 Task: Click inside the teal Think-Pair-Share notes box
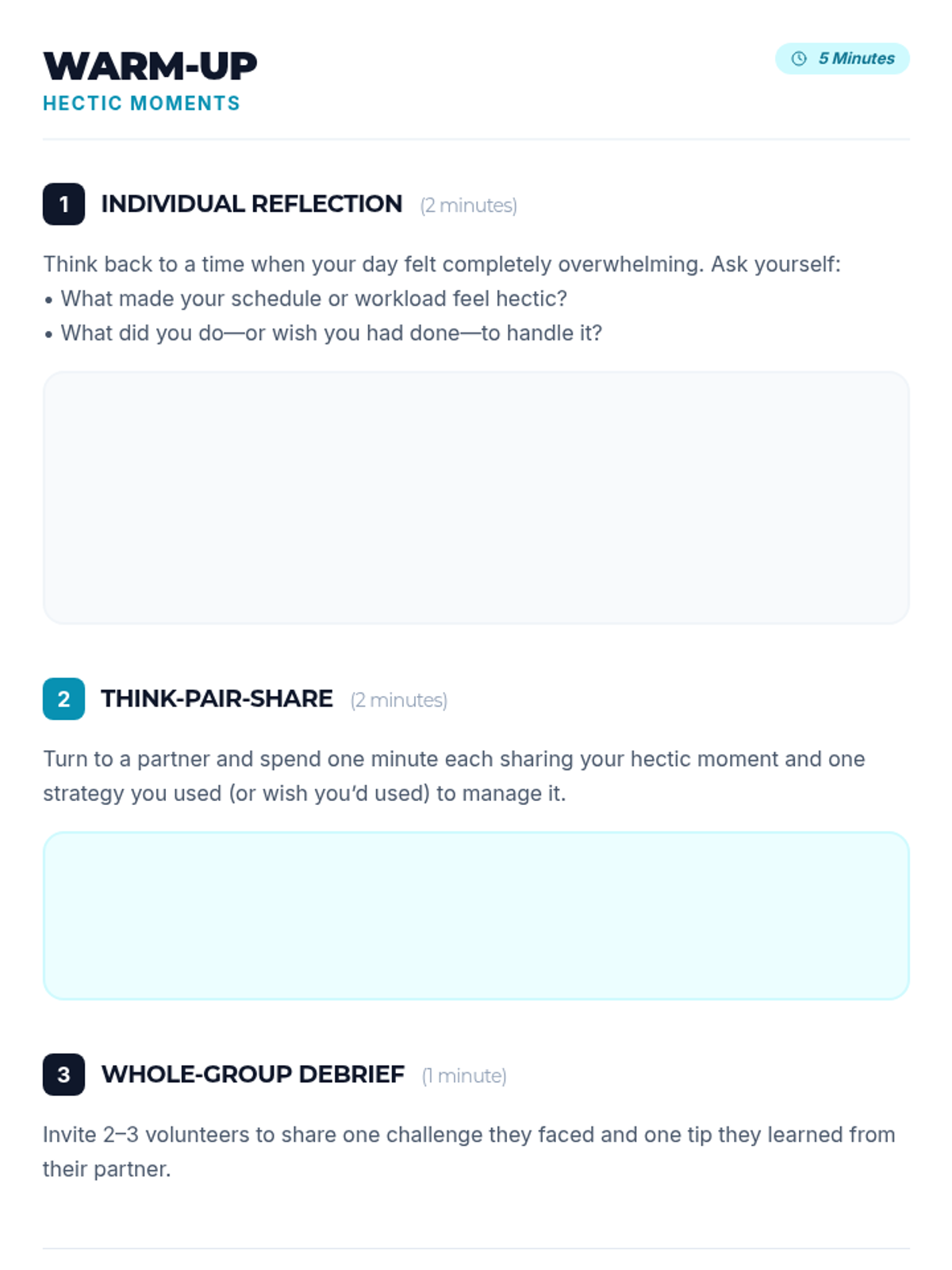476,915
